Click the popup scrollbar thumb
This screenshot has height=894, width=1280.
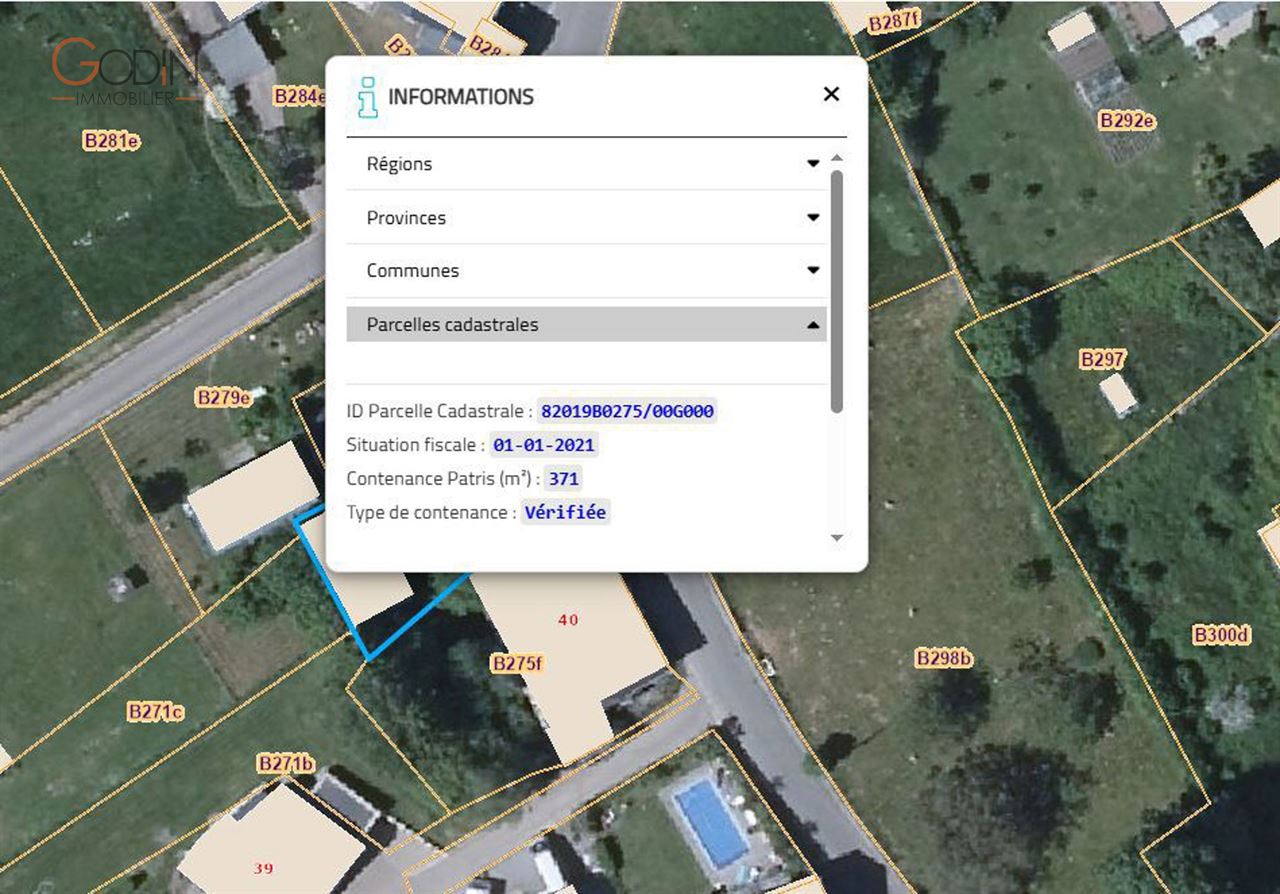[837, 290]
